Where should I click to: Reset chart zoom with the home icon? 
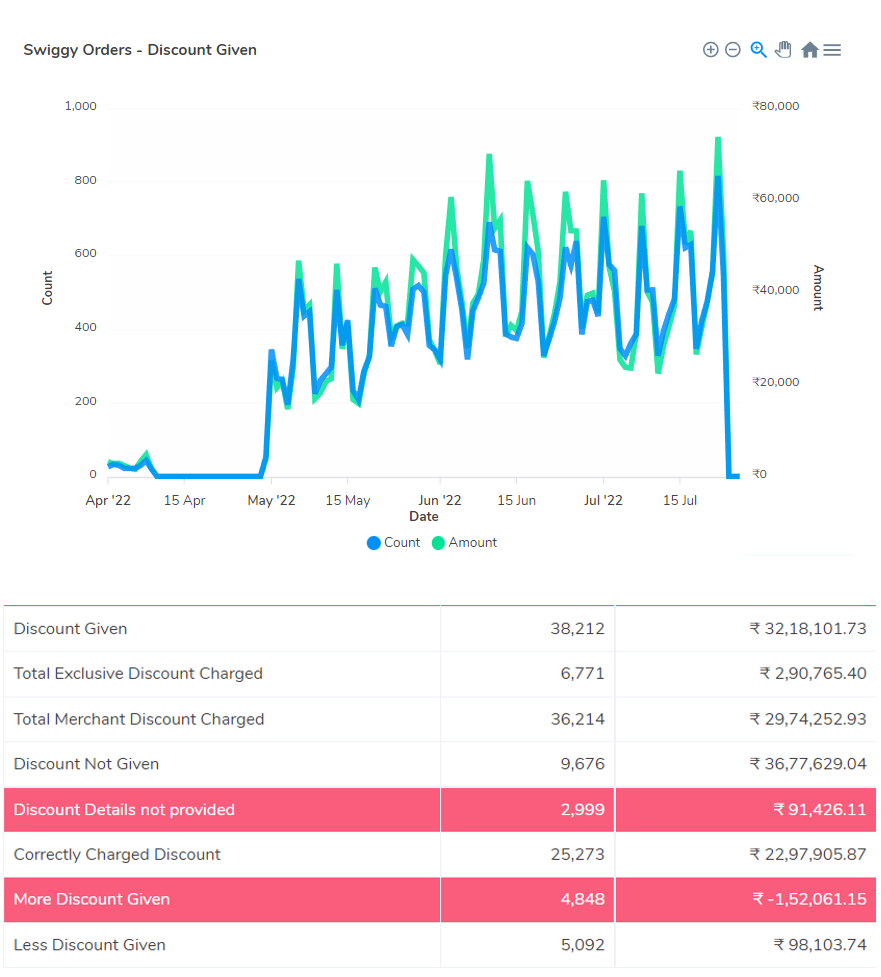(x=809, y=50)
